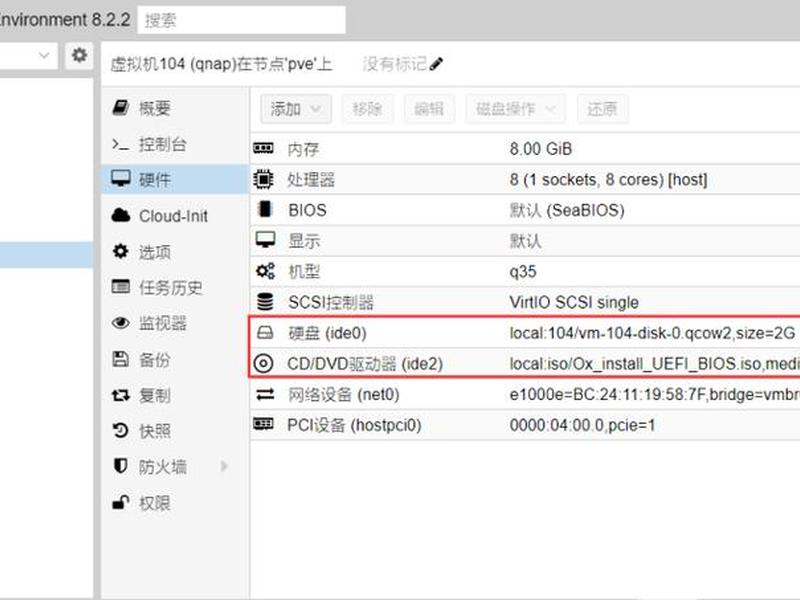800x600 pixels.
Task: Select the 显示 row label
Action: pyautogui.click(x=304, y=241)
